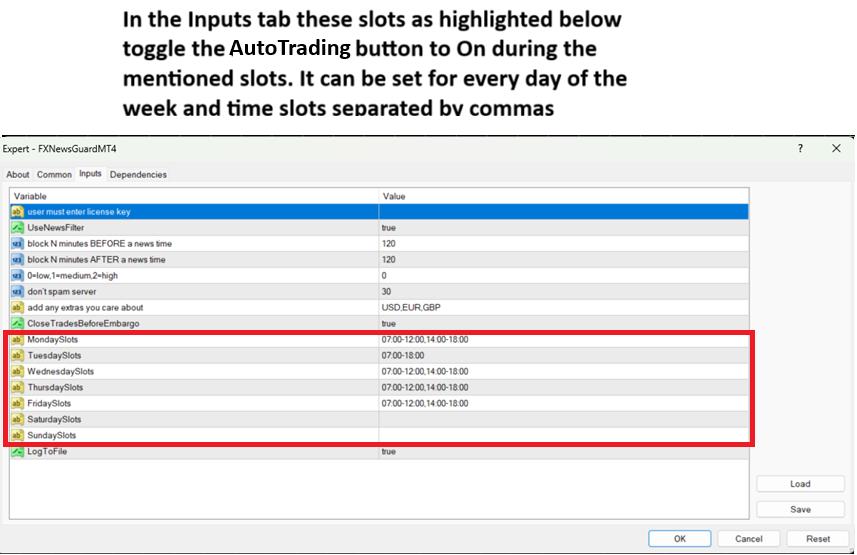Click the Load button
This screenshot has height=555, width=857.
(800, 484)
